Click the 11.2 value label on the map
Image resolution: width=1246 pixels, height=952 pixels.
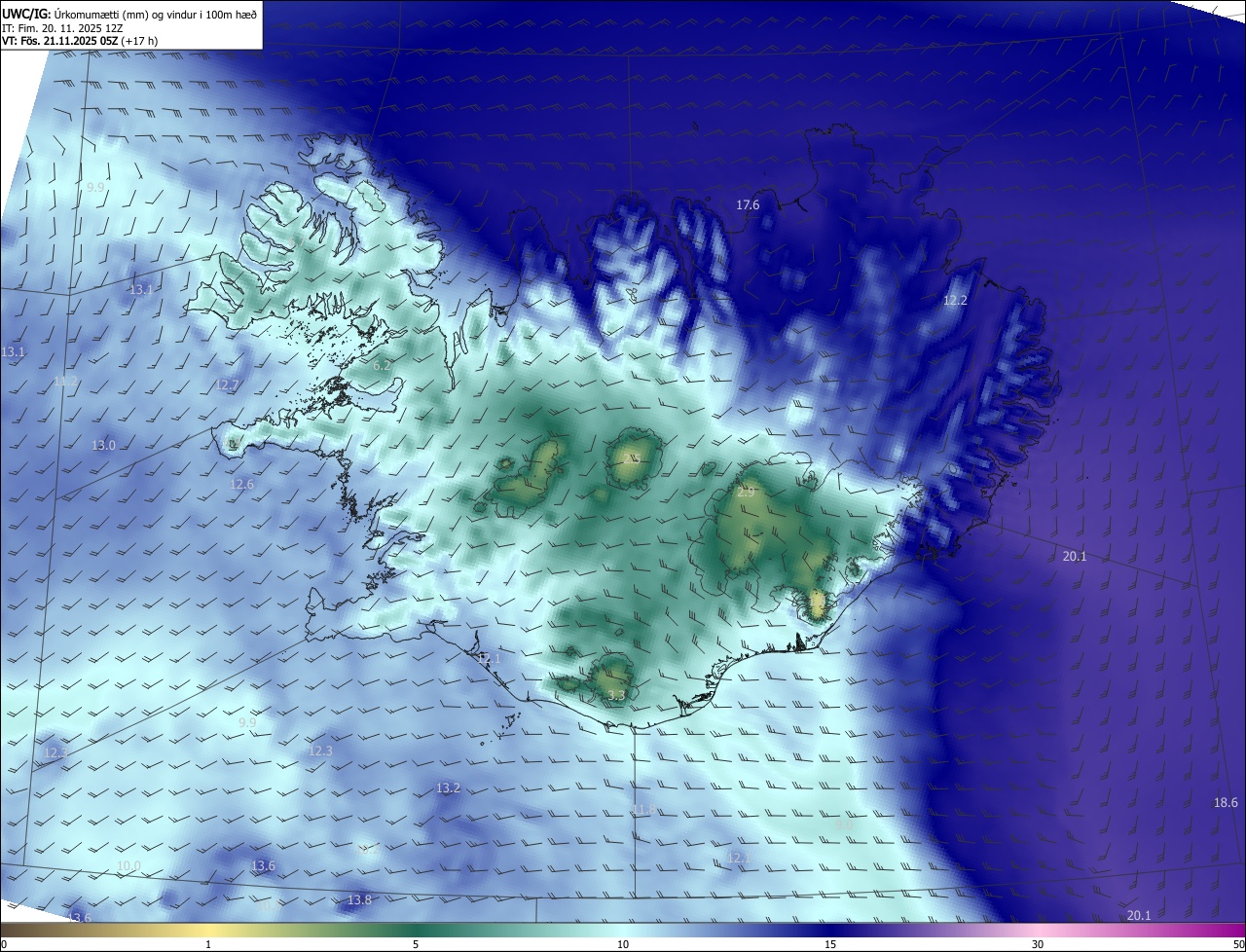pyautogui.click(x=65, y=381)
